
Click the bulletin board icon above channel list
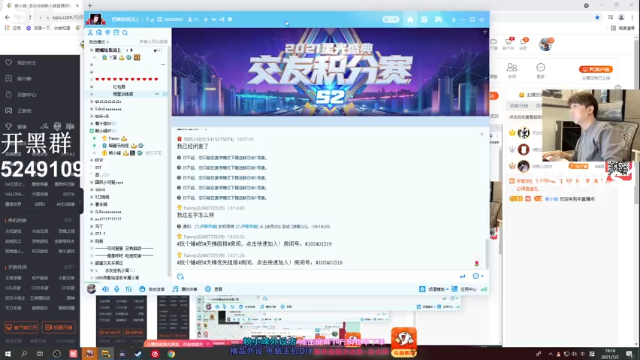click(x=116, y=33)
